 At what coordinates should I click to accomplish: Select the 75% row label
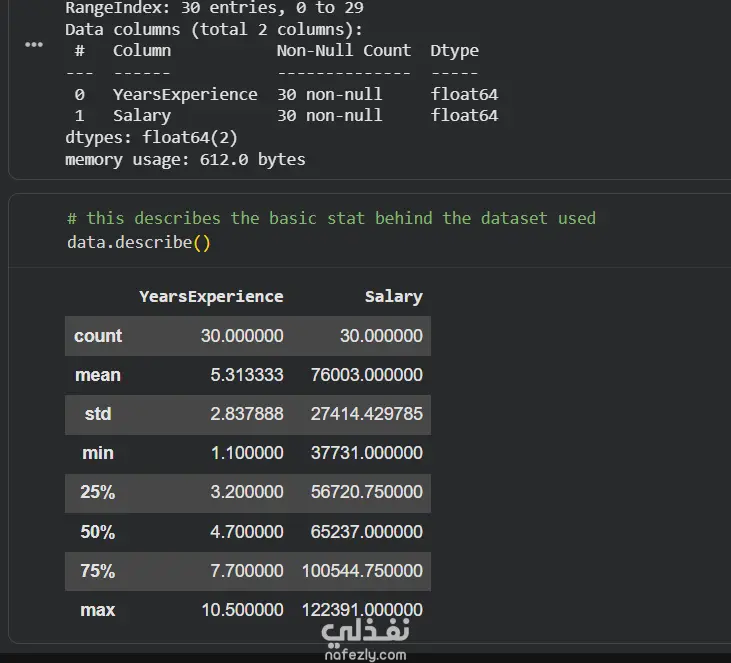(x=98, y=571)
